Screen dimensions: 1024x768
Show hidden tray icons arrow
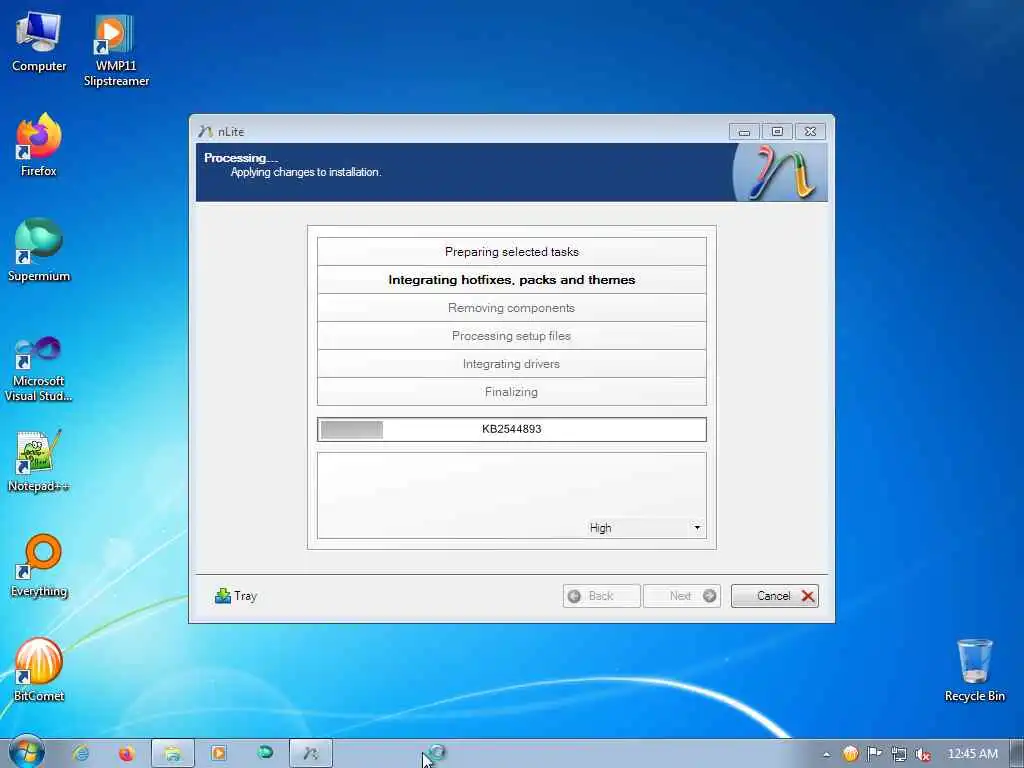click(x=826, y=754)
